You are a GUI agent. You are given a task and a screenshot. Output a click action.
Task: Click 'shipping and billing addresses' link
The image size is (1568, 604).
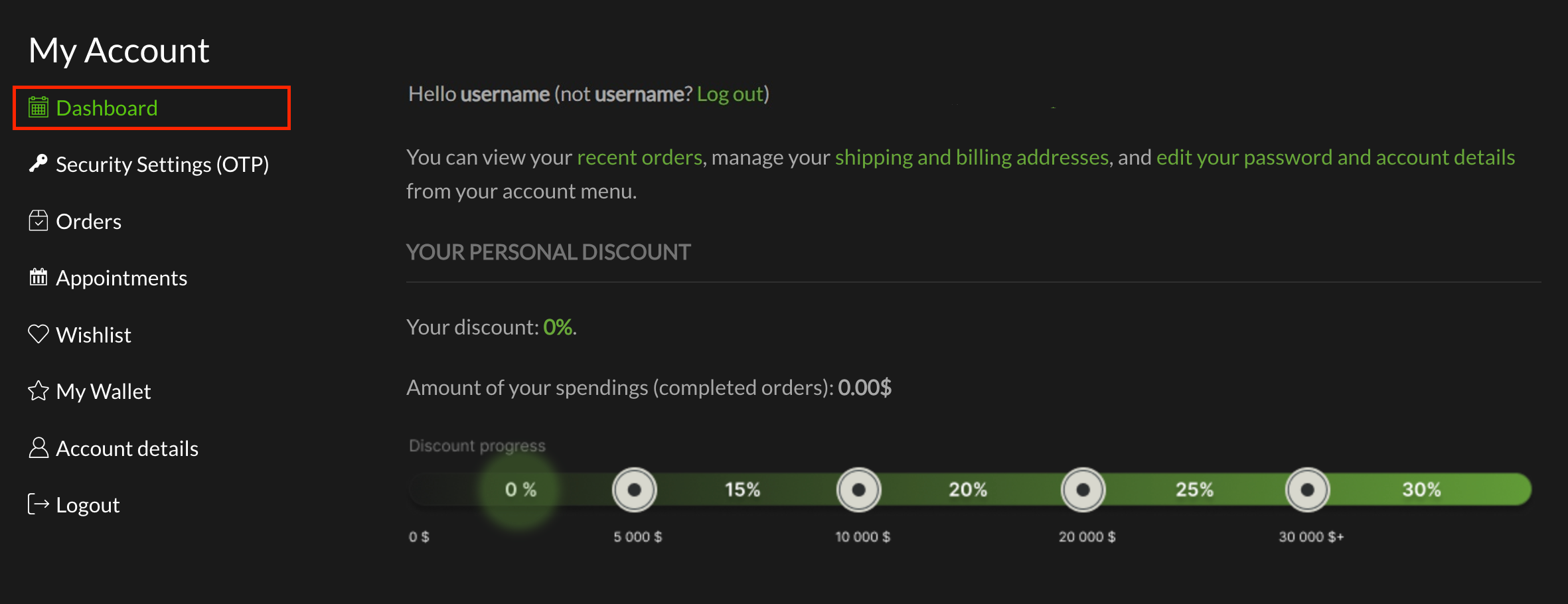pos(972,157)
